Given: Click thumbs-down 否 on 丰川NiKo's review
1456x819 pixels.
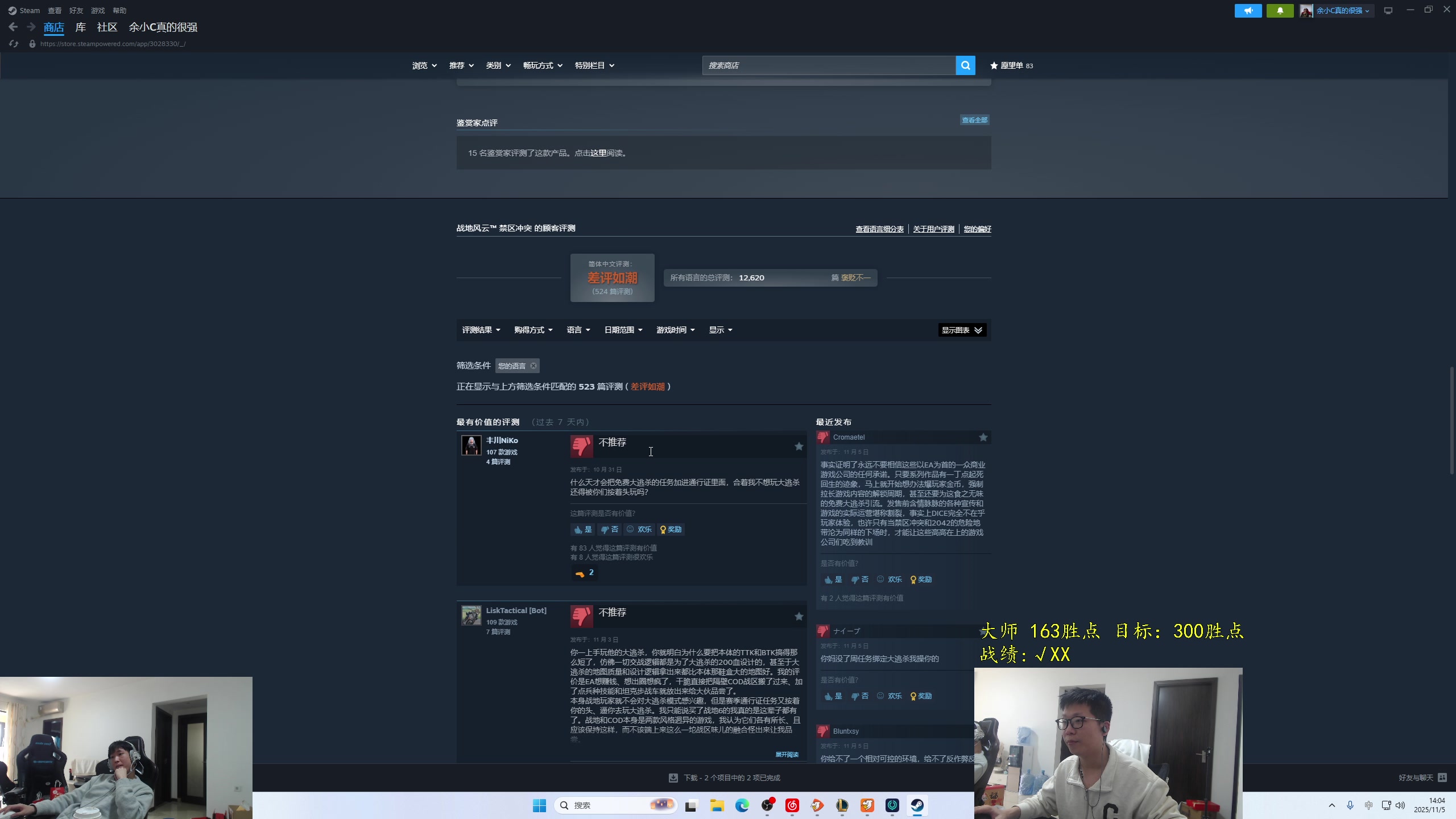Looking at the screenshot, I should click(x=609, y=530).
